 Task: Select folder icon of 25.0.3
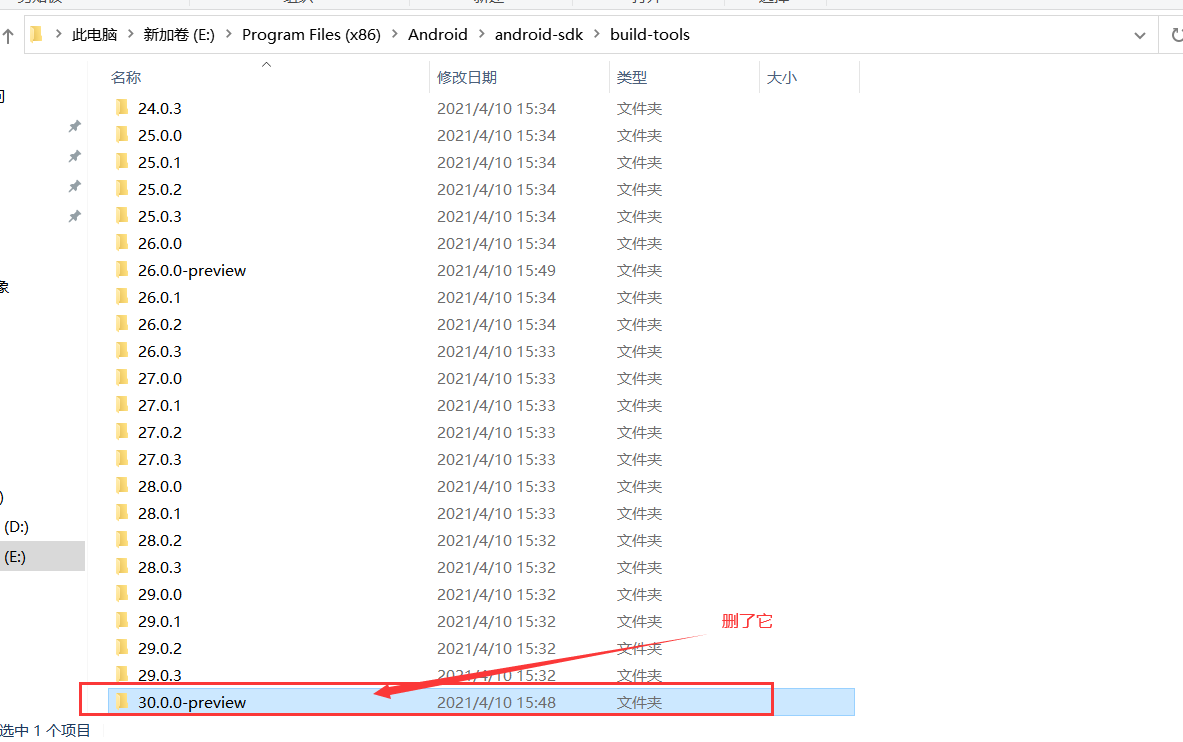click(x=122, y=216)
